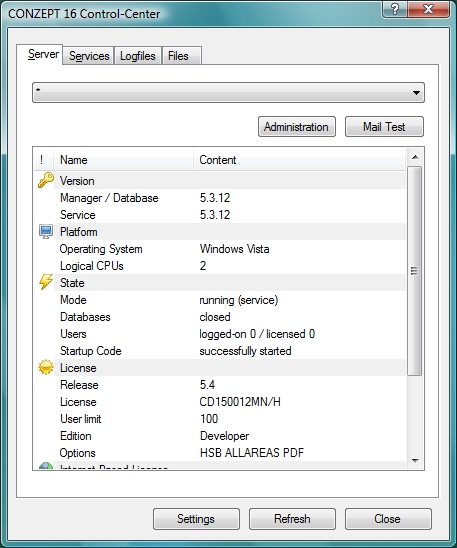The height and width of the screenshot is (548, 457).
Task: Click the successfully started value
Action: pos(245,351)
